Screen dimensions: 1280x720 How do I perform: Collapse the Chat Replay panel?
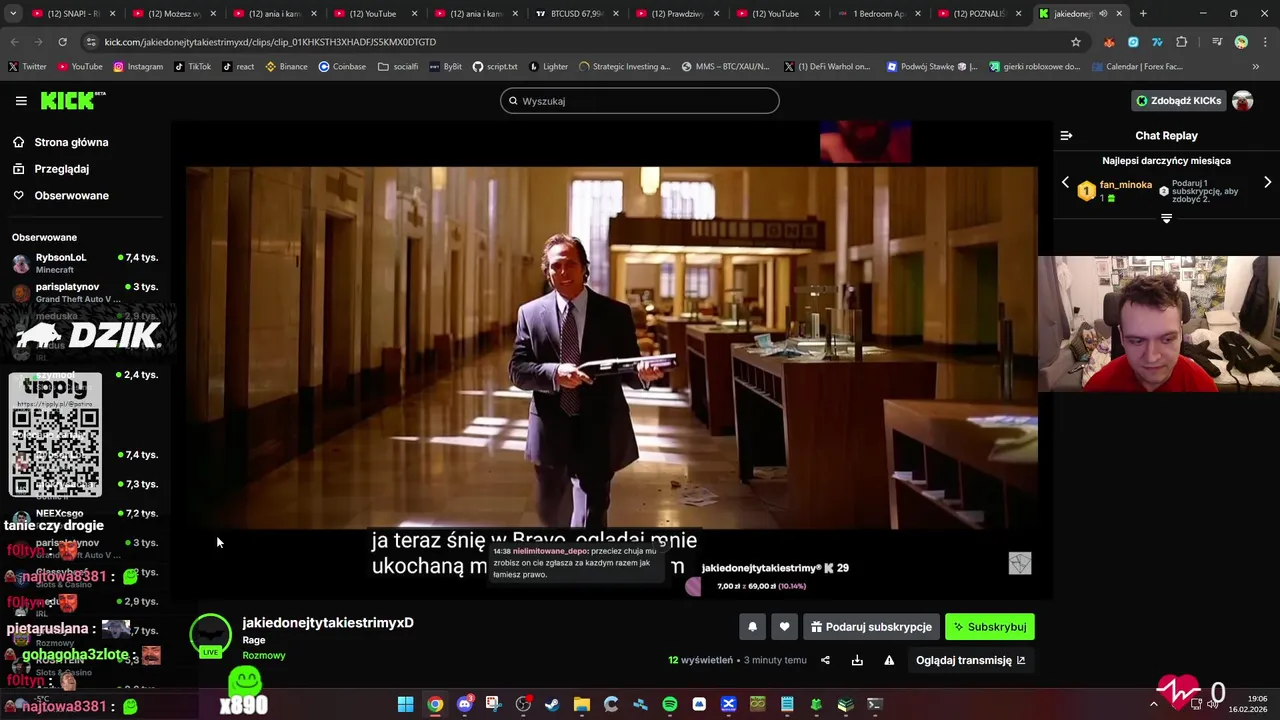pos(1066,135)
